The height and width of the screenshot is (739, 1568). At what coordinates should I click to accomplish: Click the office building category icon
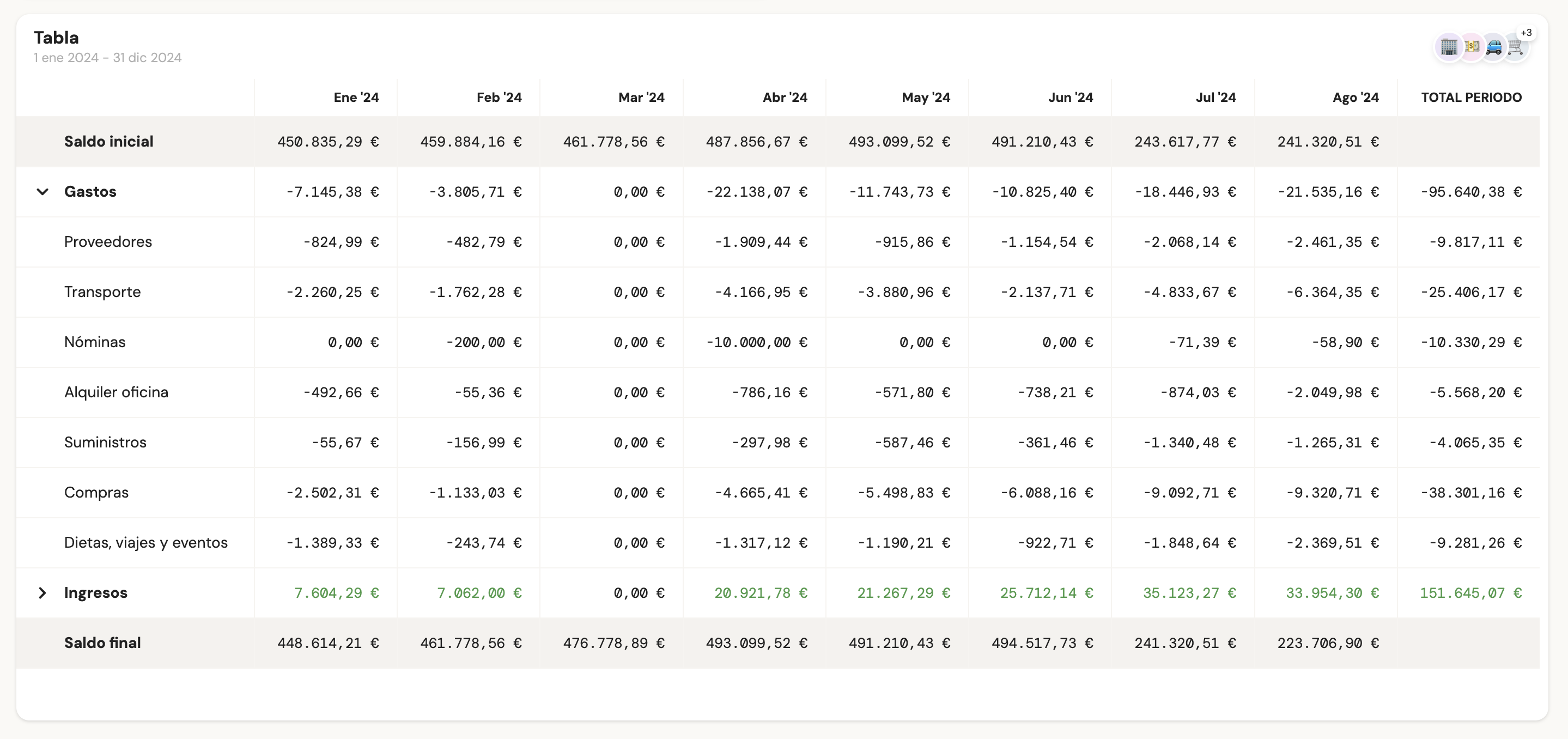1449,47
